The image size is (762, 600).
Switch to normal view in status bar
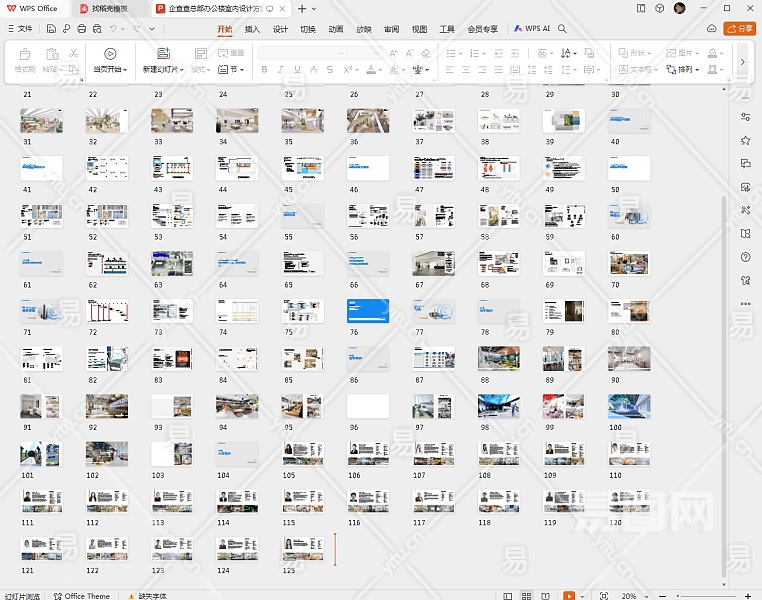[507, 596]
